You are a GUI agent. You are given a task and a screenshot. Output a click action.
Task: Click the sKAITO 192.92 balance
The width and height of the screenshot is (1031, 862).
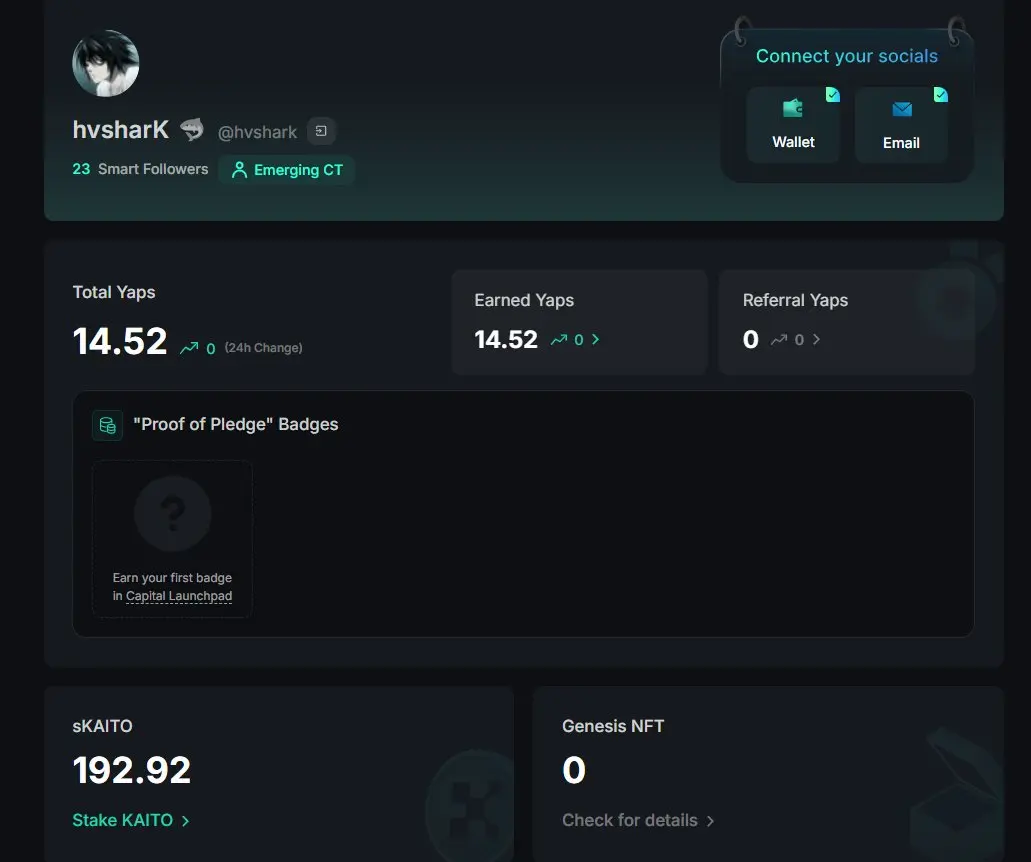coord(132,770)
